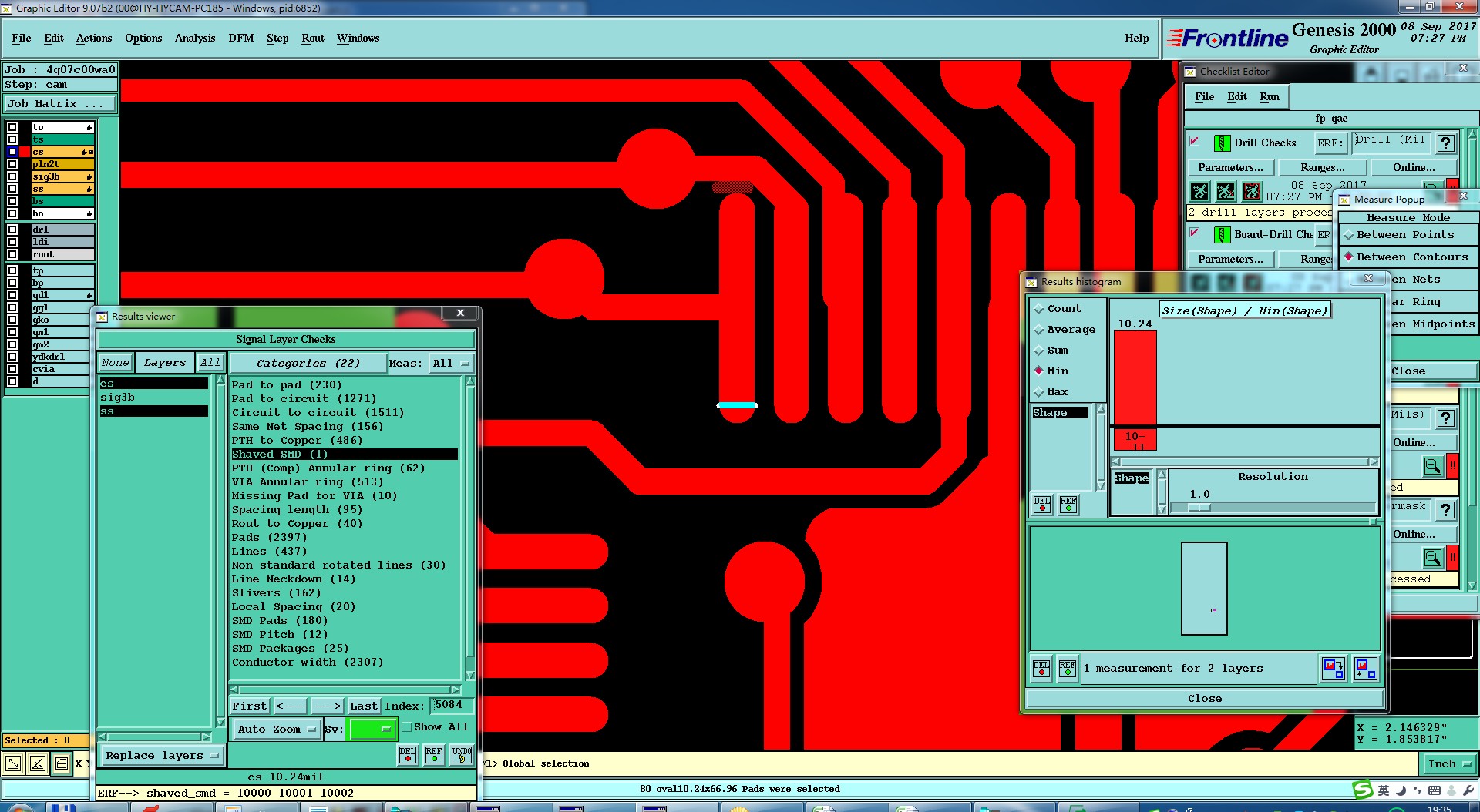Viewport: 1480px width, 812px height.
Task: Open the Rout menu
Action: pyautogui.click(x=313, y=38)
